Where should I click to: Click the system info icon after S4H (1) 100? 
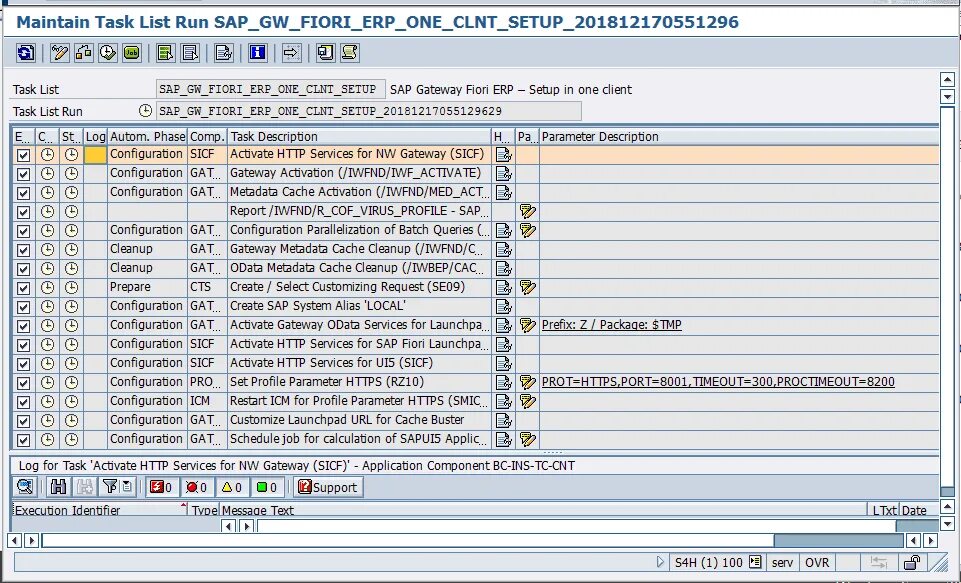point(755,562)
